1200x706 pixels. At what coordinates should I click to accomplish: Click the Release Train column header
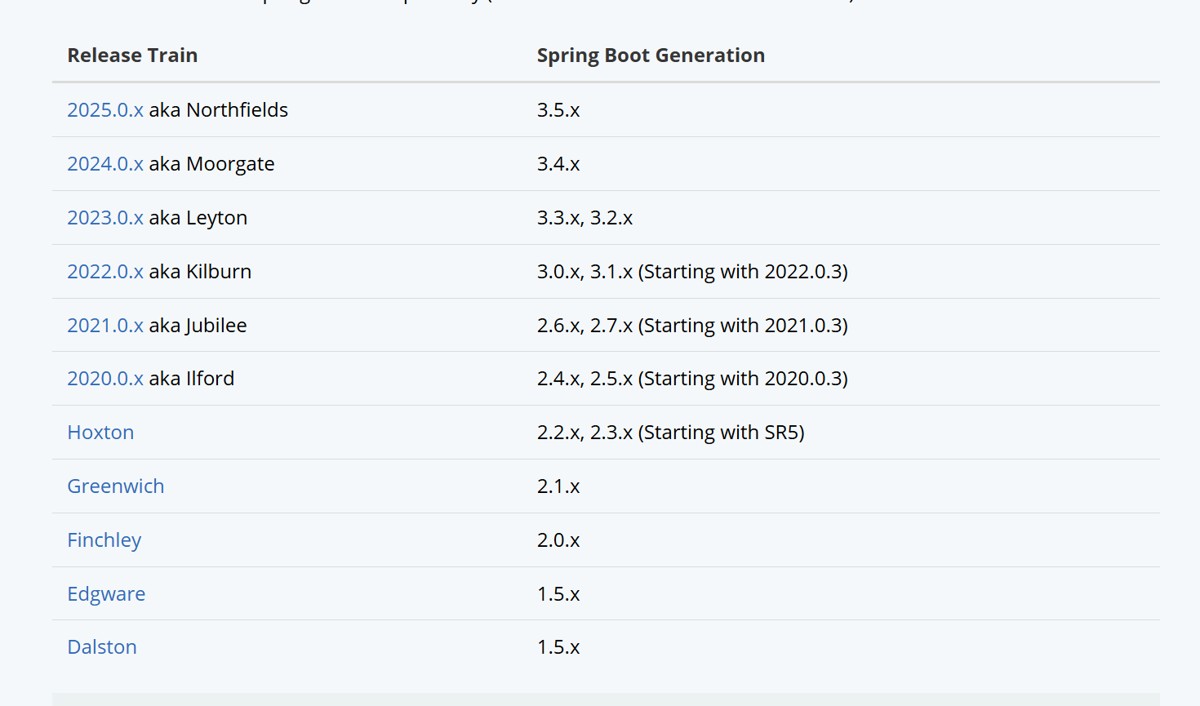[x=132, y=56]
